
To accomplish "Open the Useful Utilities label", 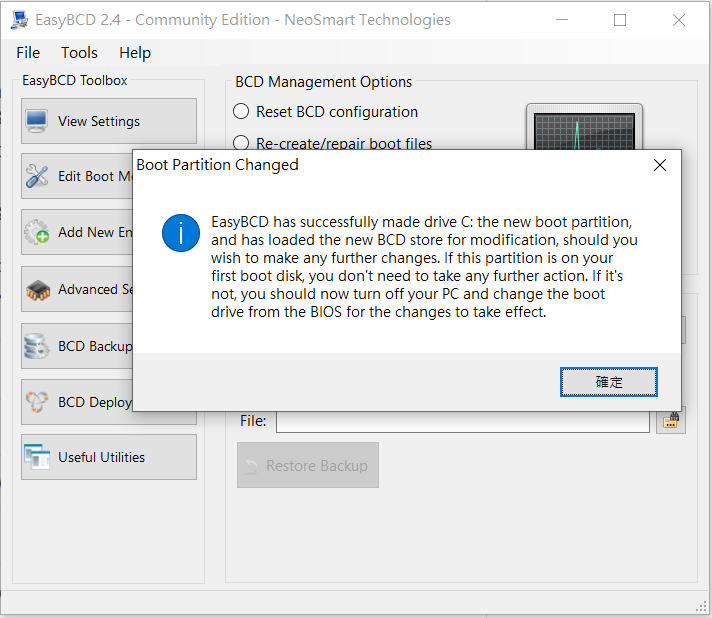I will tap(101, 457).
